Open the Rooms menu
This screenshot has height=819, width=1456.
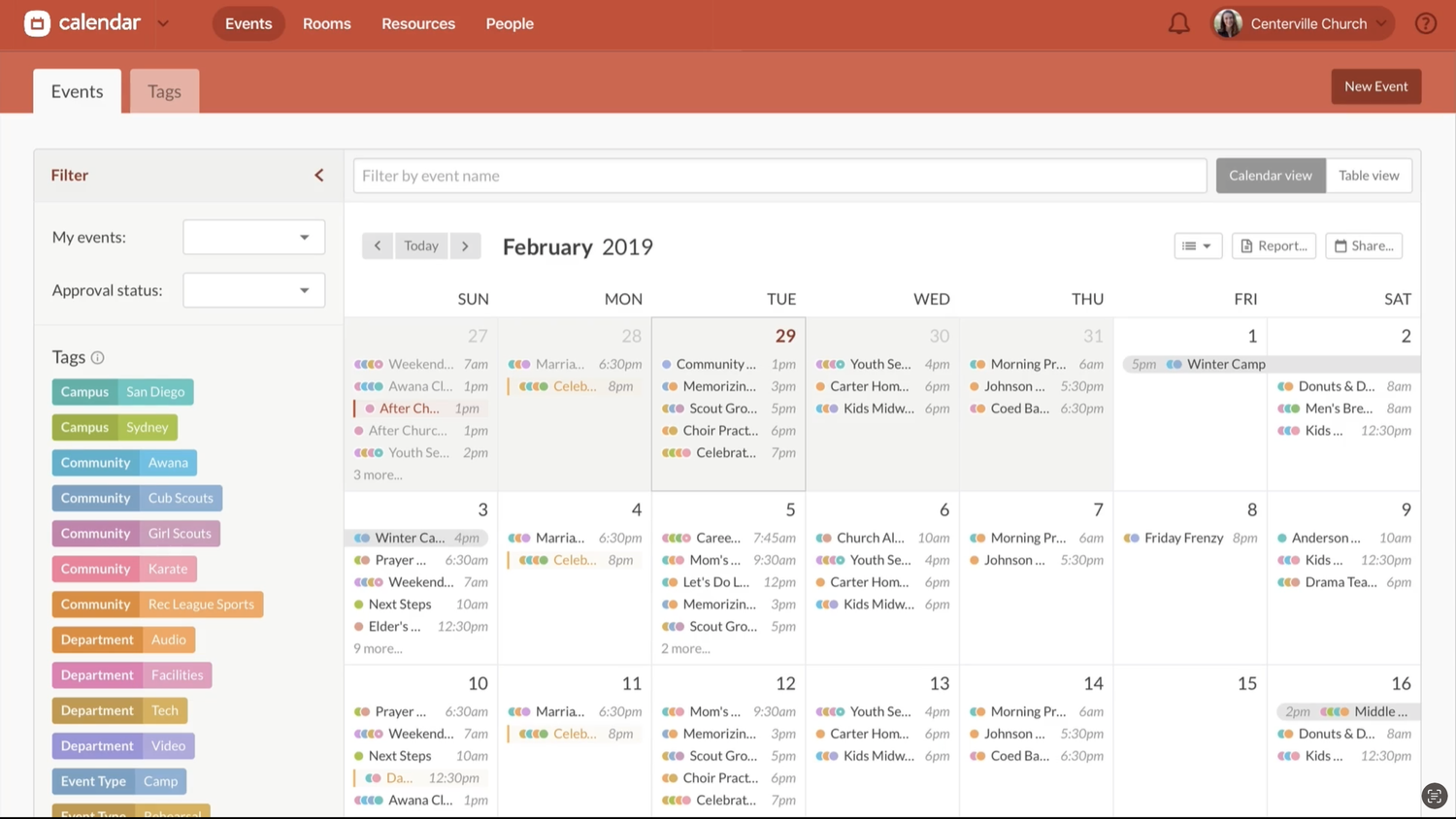point(326,23)
